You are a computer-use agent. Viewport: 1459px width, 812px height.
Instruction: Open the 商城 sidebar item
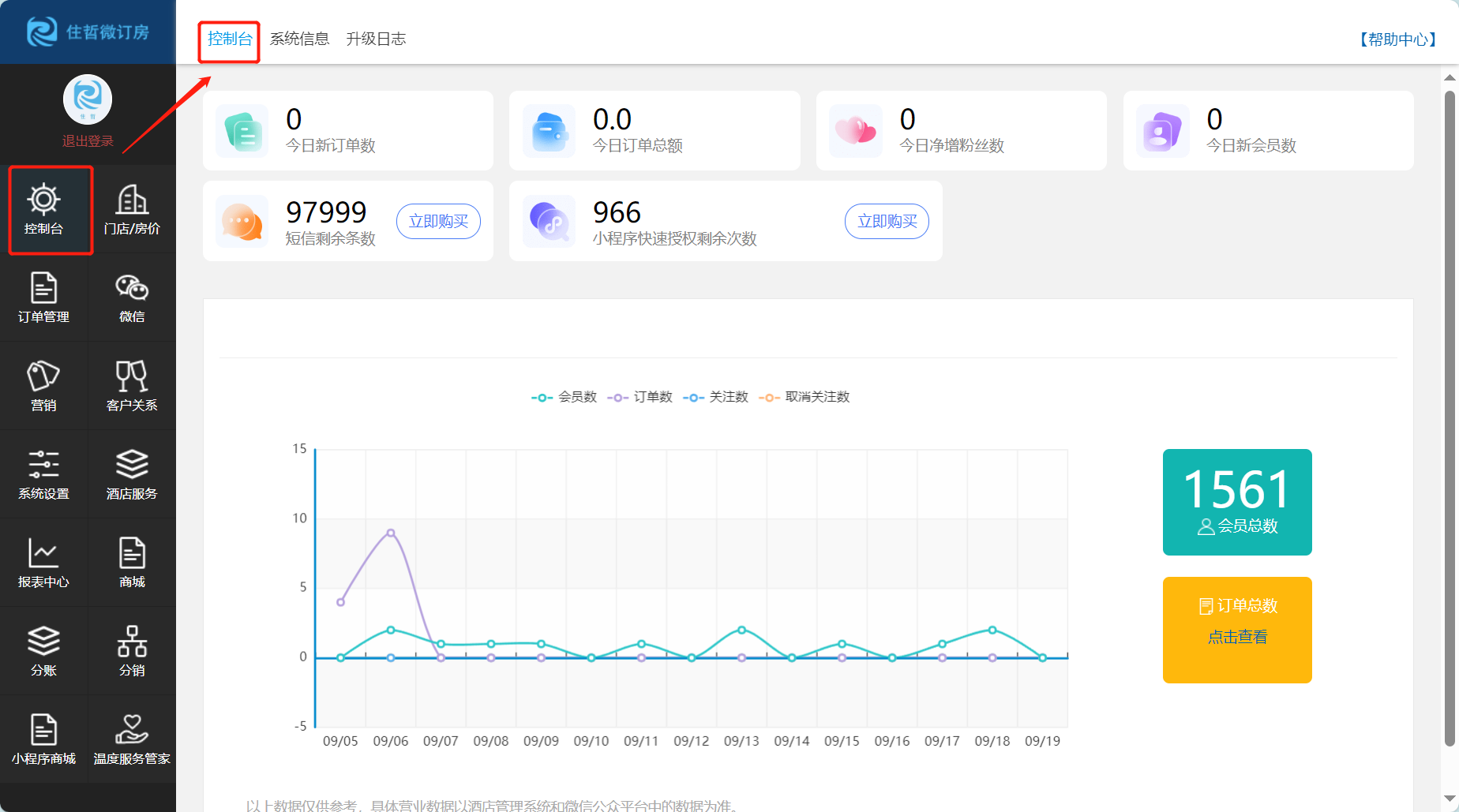point(132,563)
